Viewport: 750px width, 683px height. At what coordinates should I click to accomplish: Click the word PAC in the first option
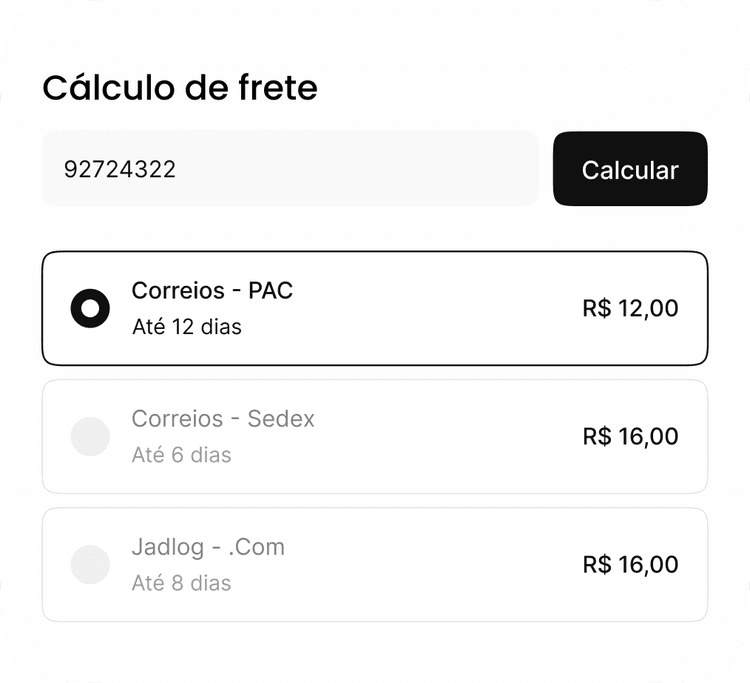pos(271,291)
